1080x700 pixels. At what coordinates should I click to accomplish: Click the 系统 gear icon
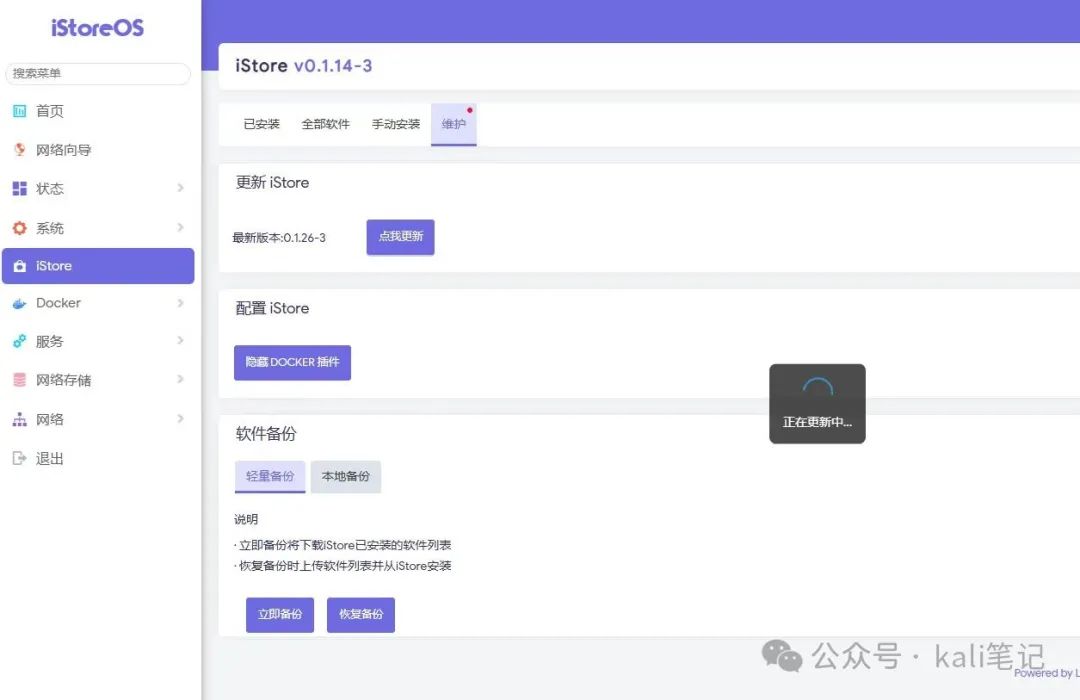19,228
